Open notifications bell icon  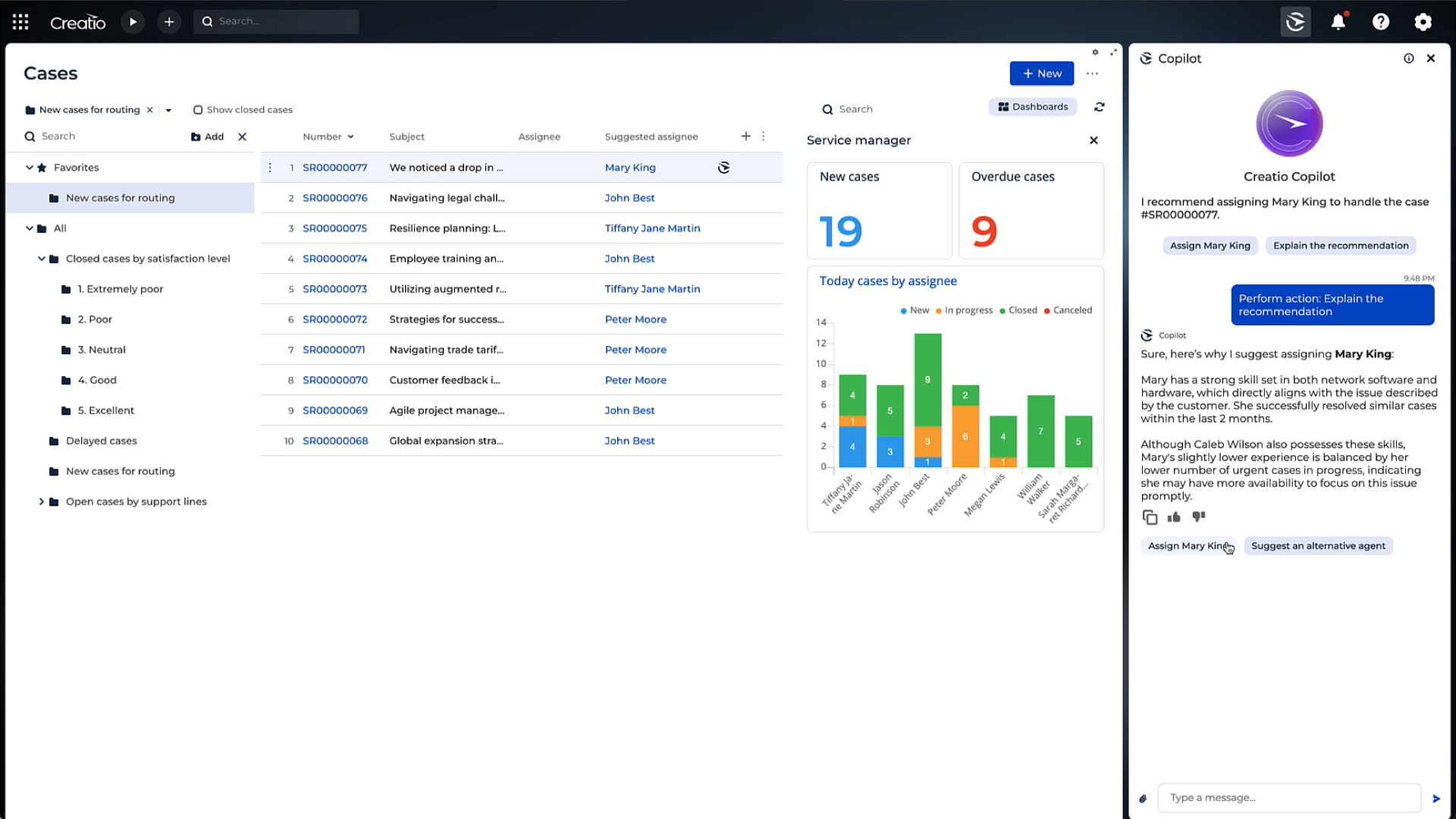(1338, 22)
